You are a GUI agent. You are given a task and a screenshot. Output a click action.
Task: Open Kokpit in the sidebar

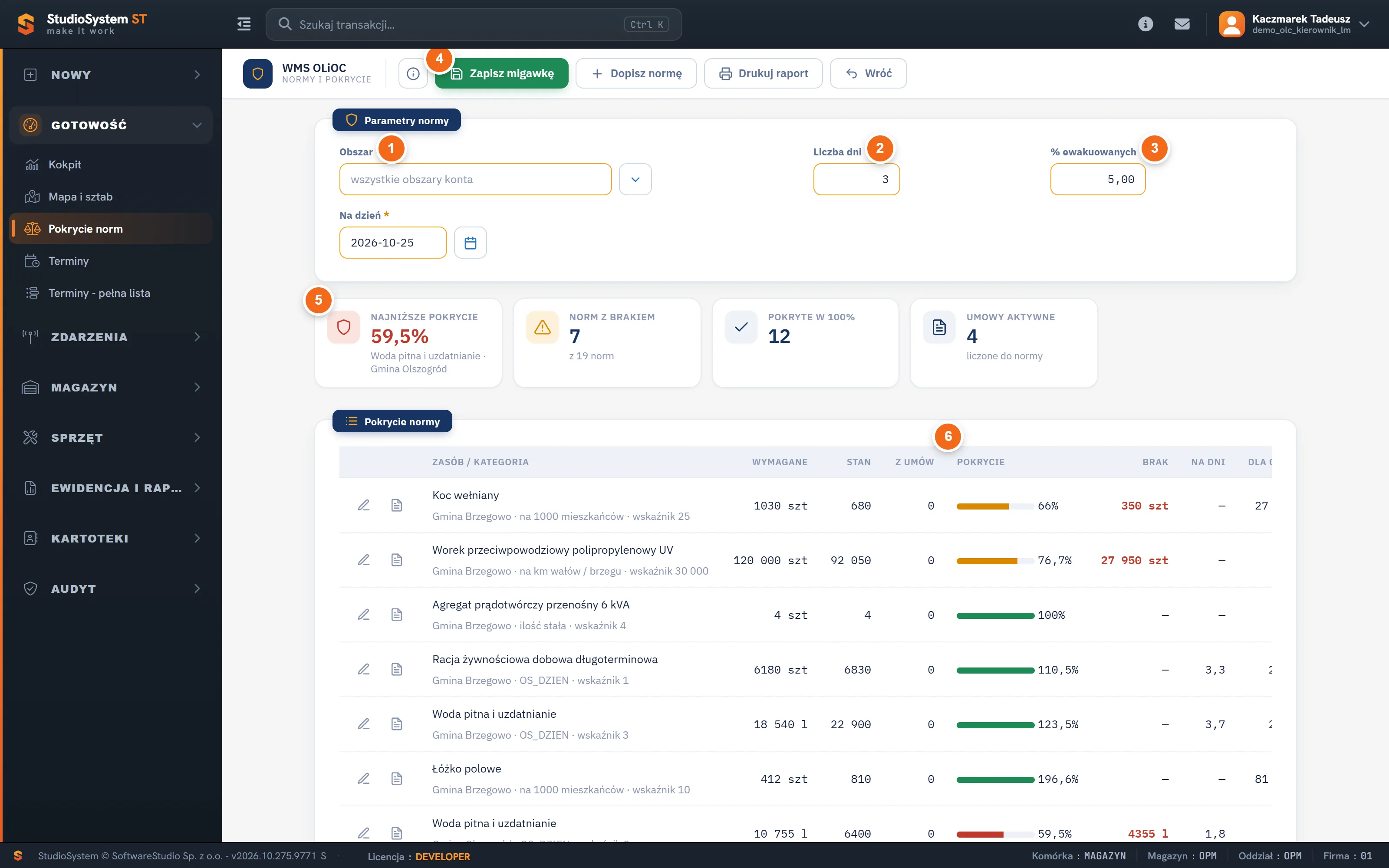111,165
